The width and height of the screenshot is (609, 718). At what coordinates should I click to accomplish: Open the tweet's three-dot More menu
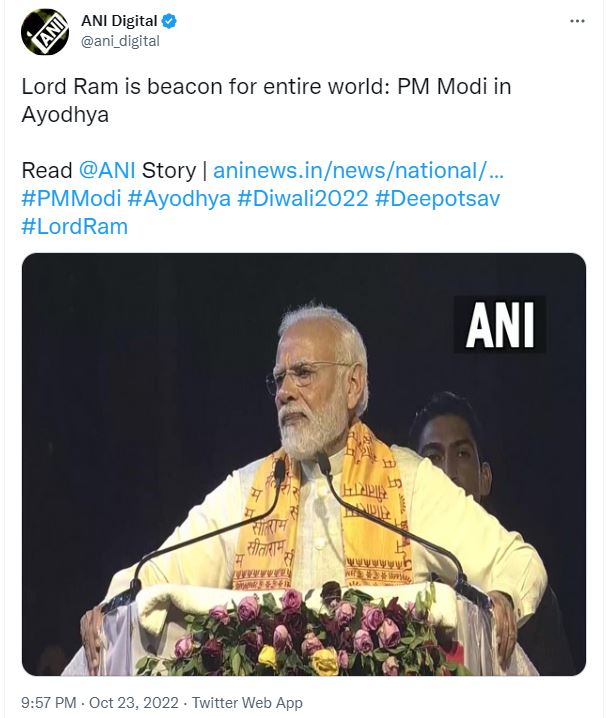click(x=576, y=20)
